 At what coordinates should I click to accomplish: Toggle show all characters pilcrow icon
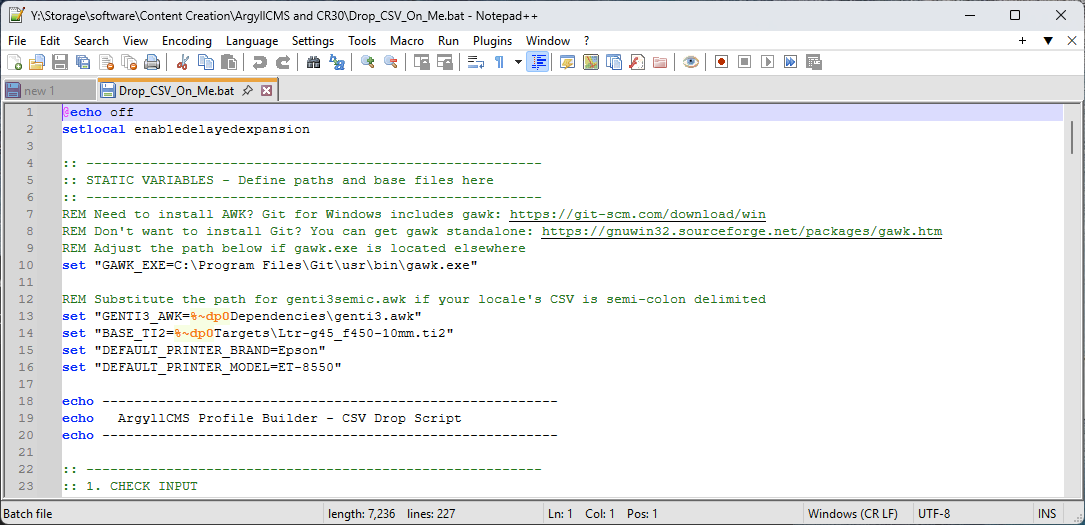pyautogui.click(x=499, y=62)
